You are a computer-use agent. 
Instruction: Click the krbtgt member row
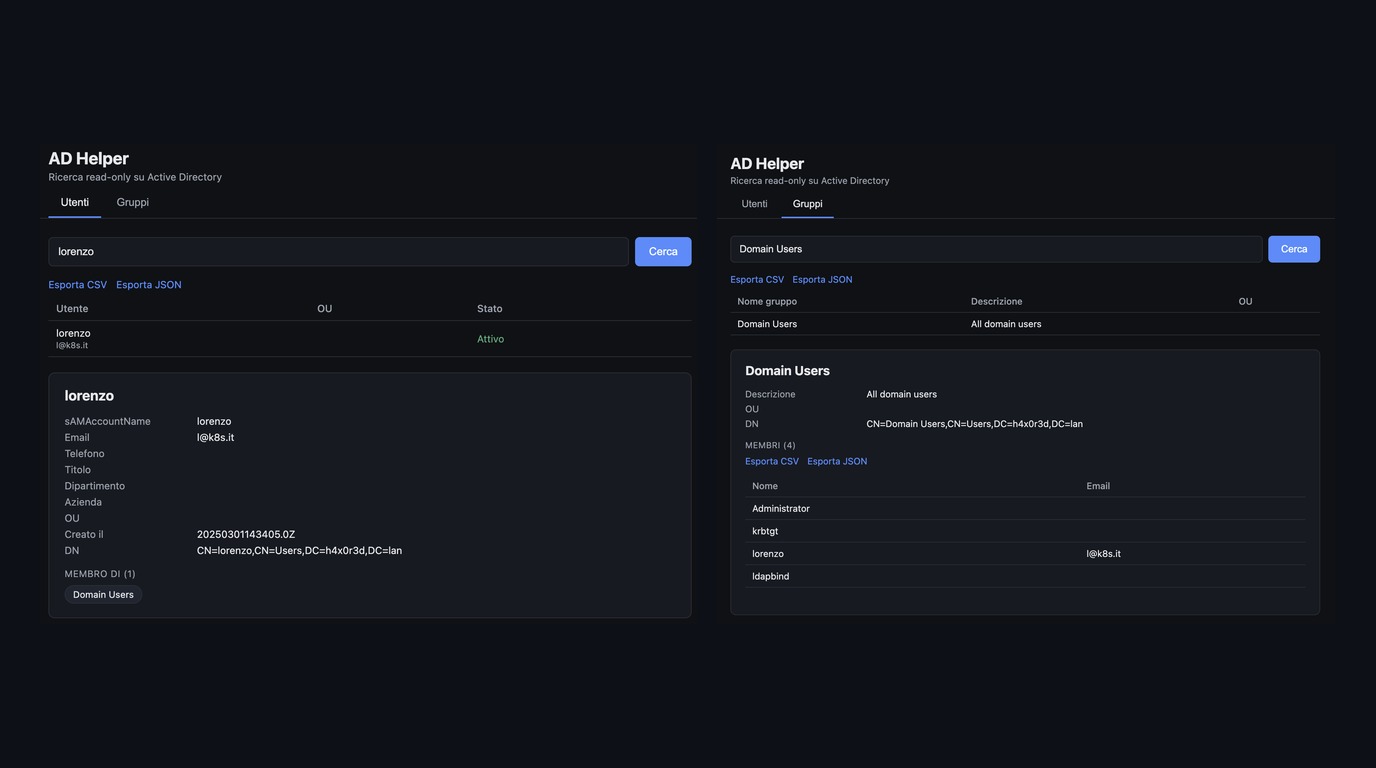click(x=1025, y=531)
